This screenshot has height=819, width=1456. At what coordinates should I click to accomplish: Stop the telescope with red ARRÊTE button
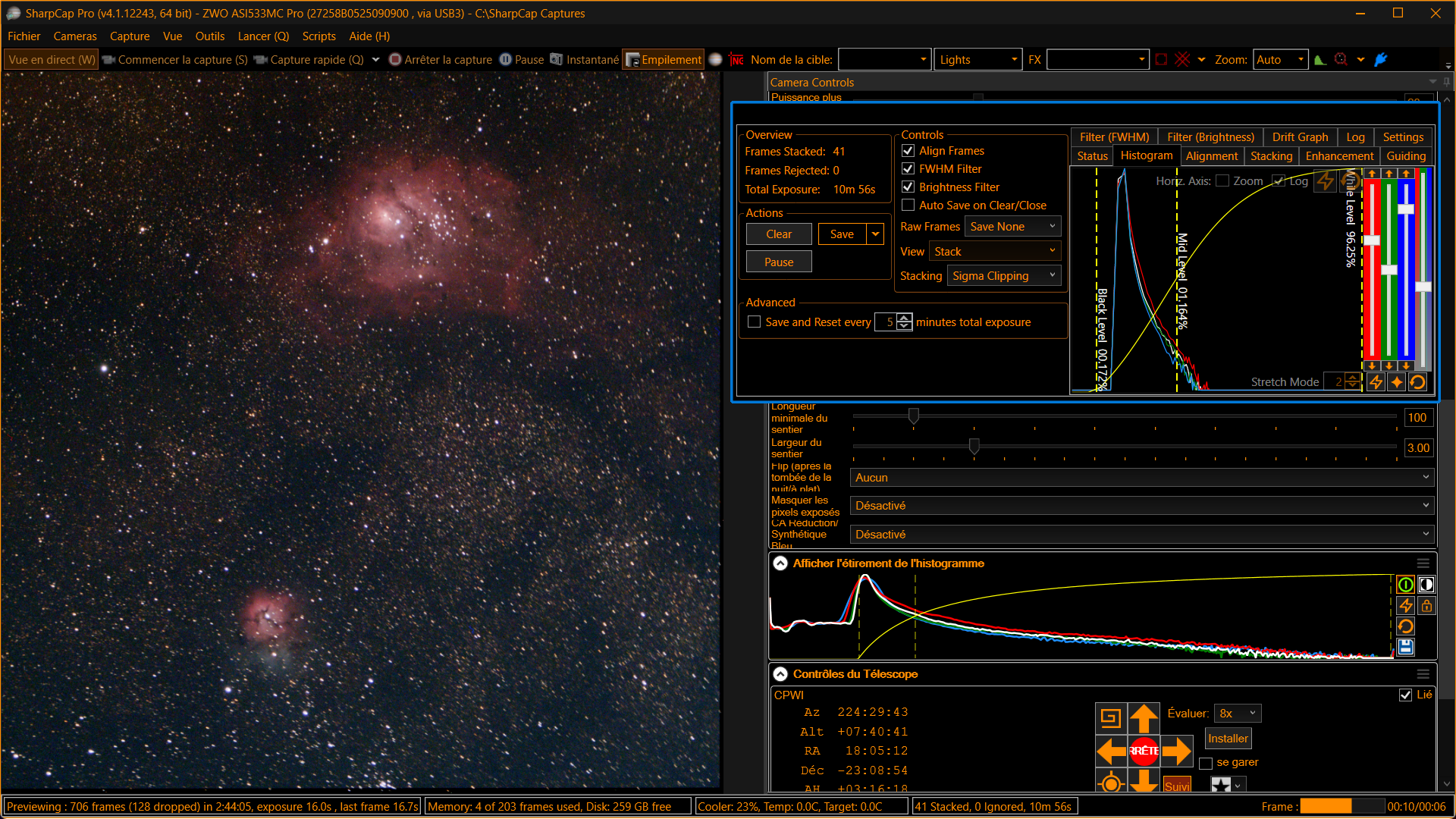click(x=1144, y=751)
